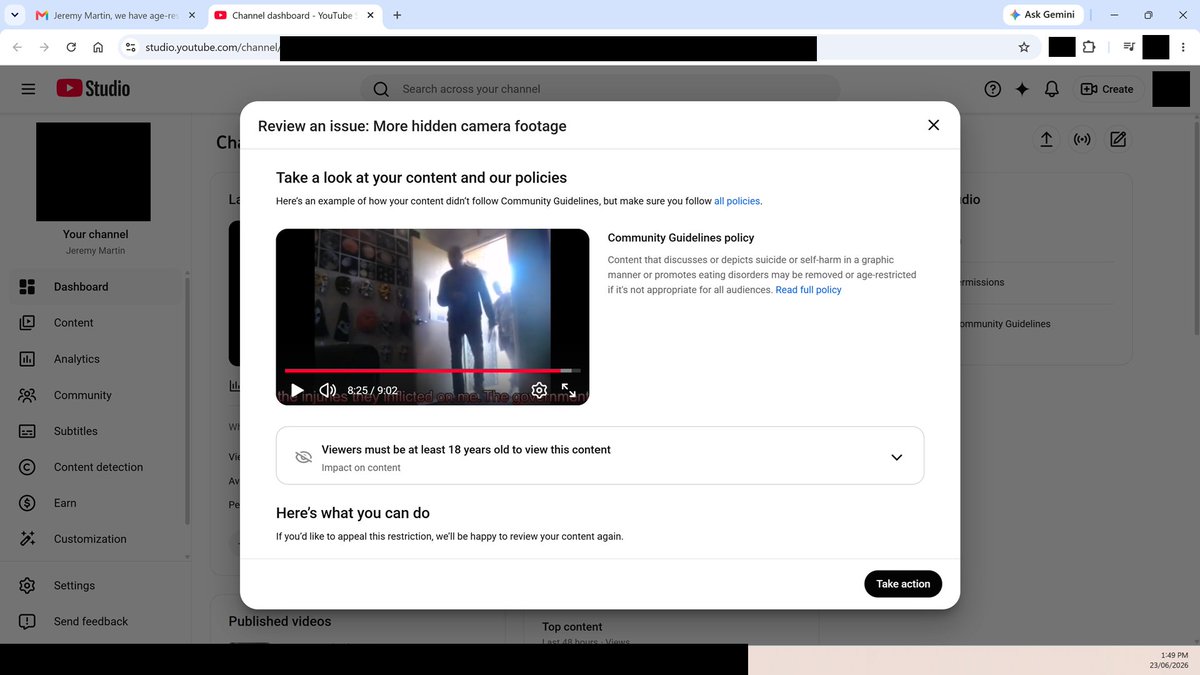Click the upload videos arrow icon
Viewport: 1200px width, 675px height.
[x=1046, y=139]
